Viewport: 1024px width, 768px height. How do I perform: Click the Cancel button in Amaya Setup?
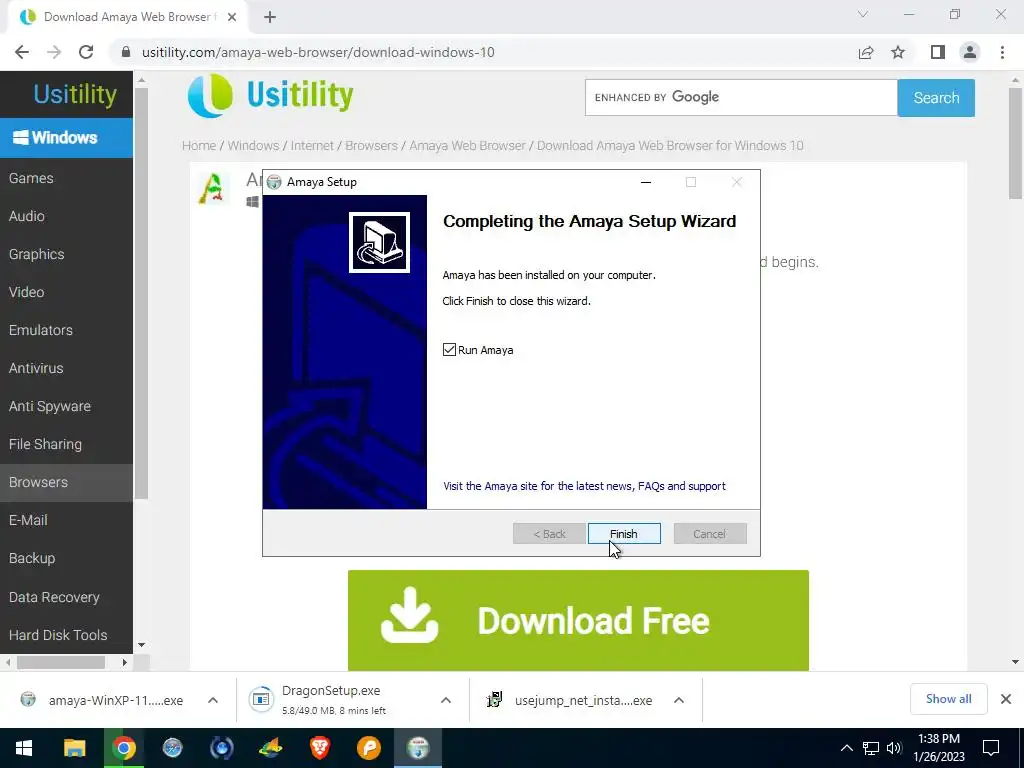tap(710, 534)
